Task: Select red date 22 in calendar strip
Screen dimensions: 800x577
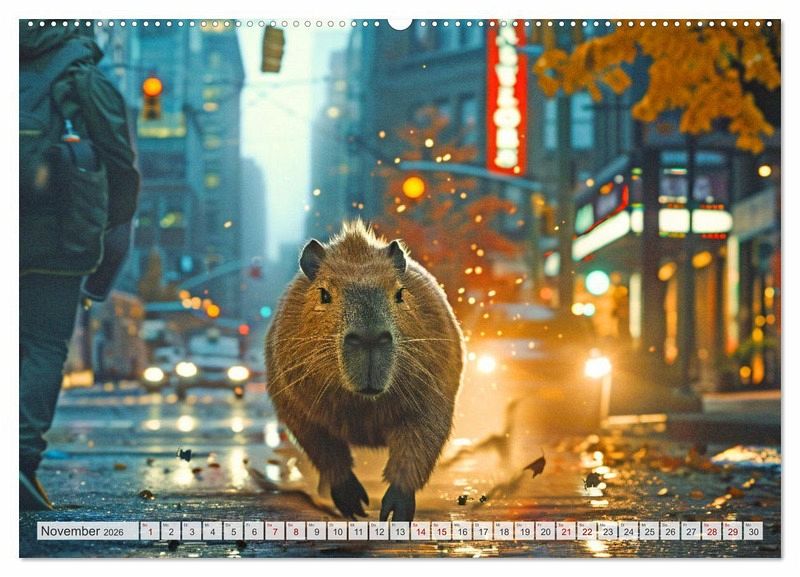Action: (587, 531)
